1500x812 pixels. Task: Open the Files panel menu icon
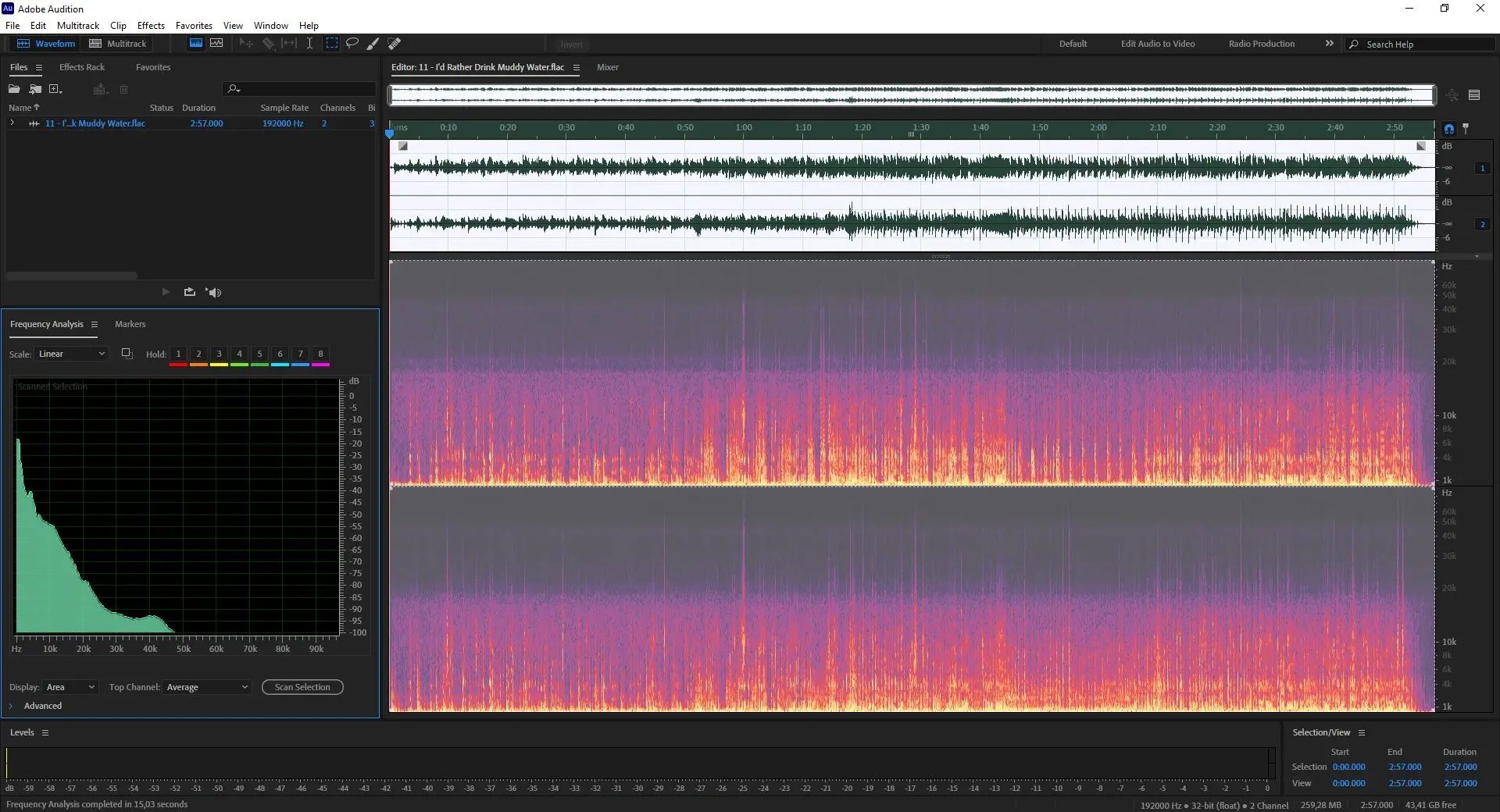click(39, 68)
